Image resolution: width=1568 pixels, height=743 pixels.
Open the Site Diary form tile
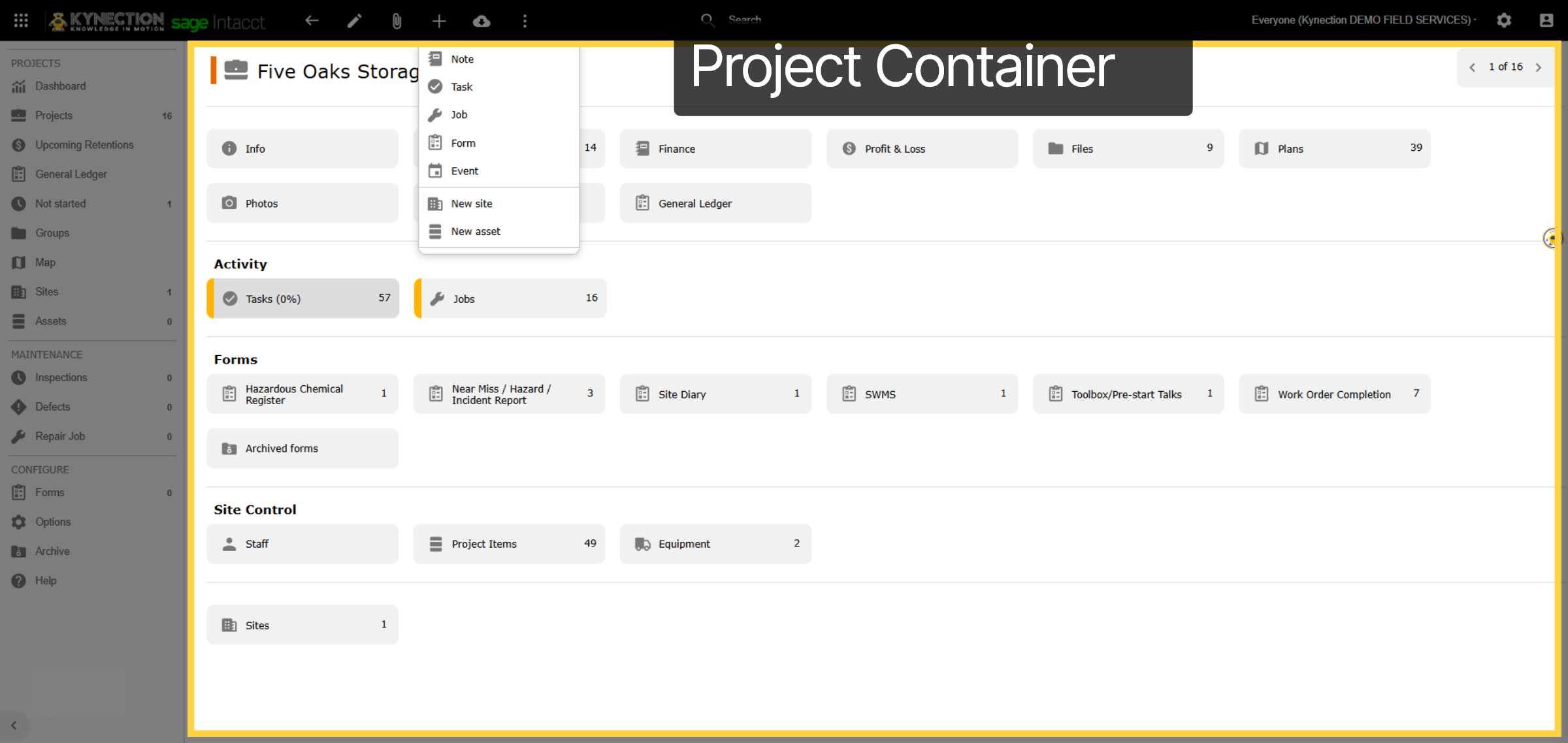click(x=715, y=394)
